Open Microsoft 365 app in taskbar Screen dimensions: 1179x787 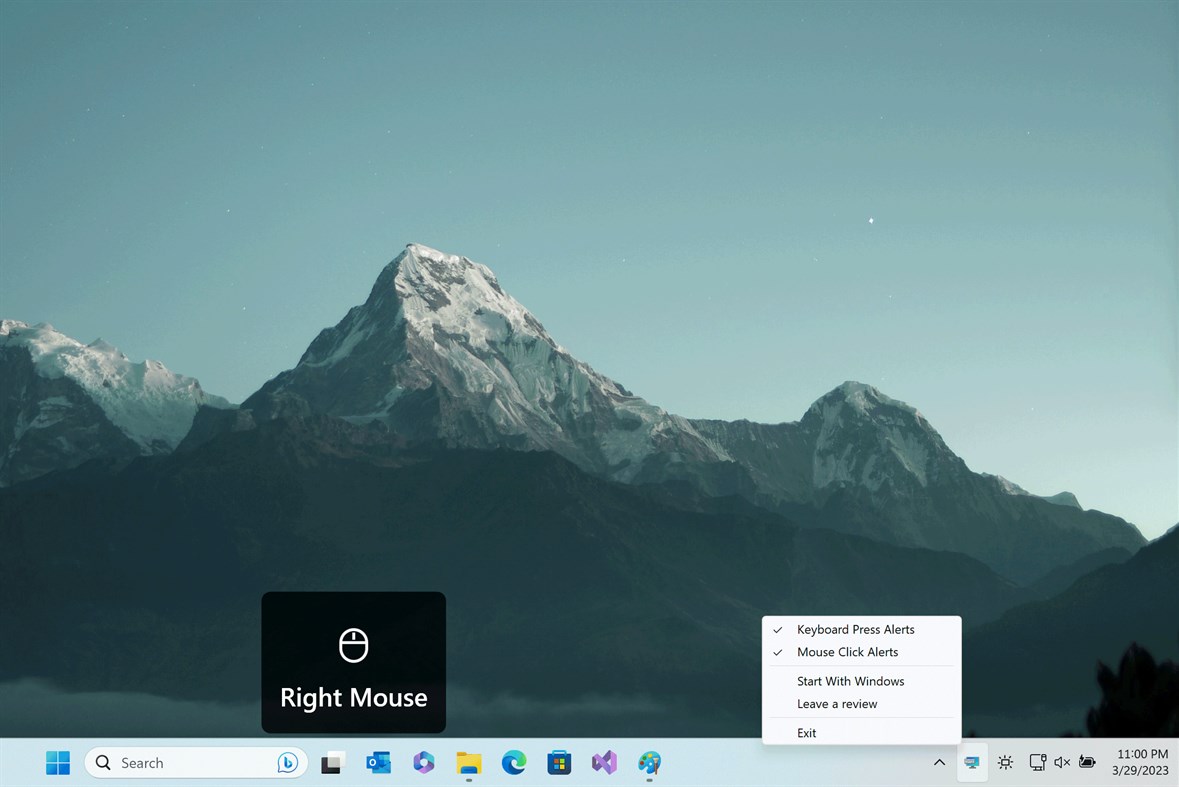(x=423, y=762)
